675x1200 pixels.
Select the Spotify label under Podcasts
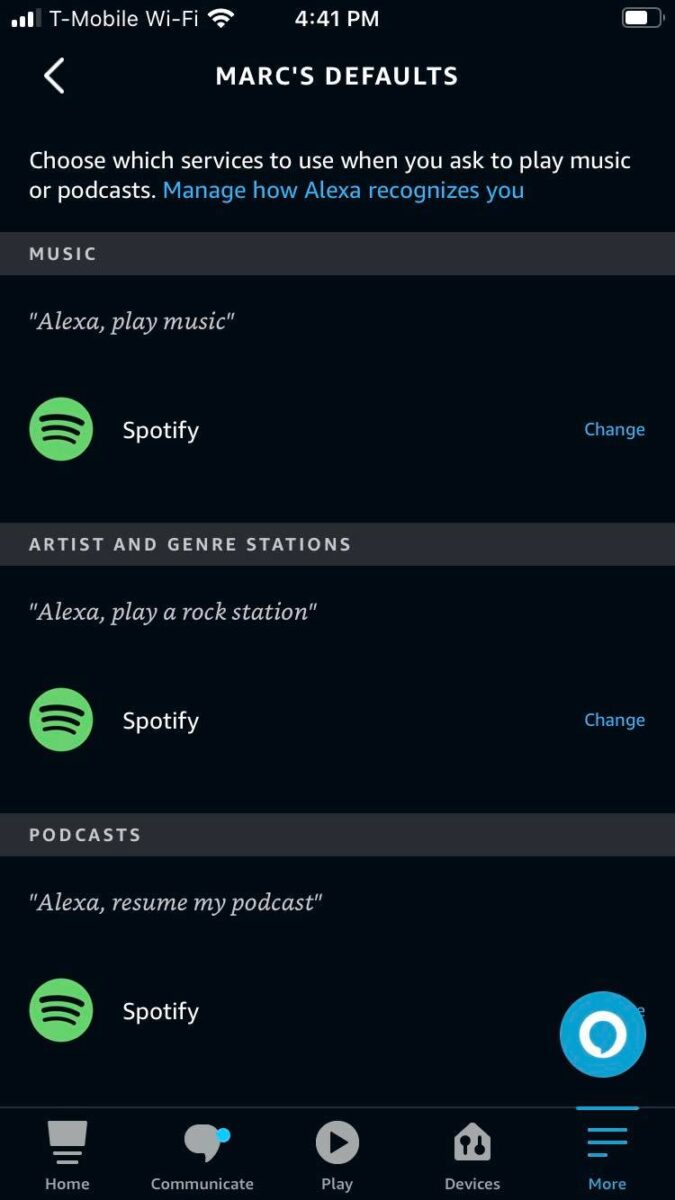tap(161, 1011)
